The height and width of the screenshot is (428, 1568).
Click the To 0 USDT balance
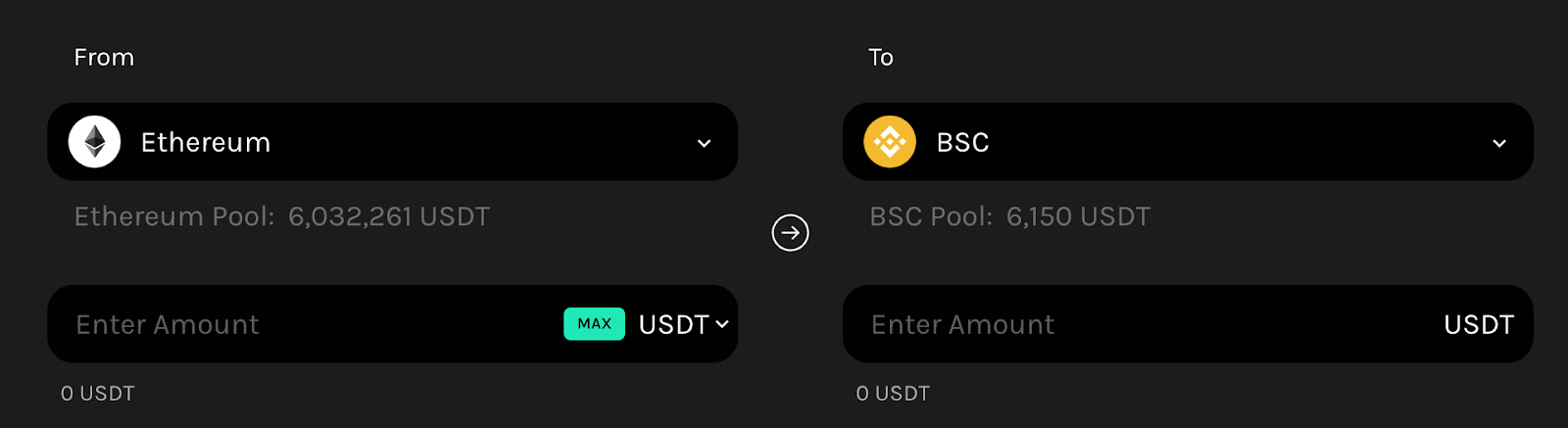(x=893, y=394)
